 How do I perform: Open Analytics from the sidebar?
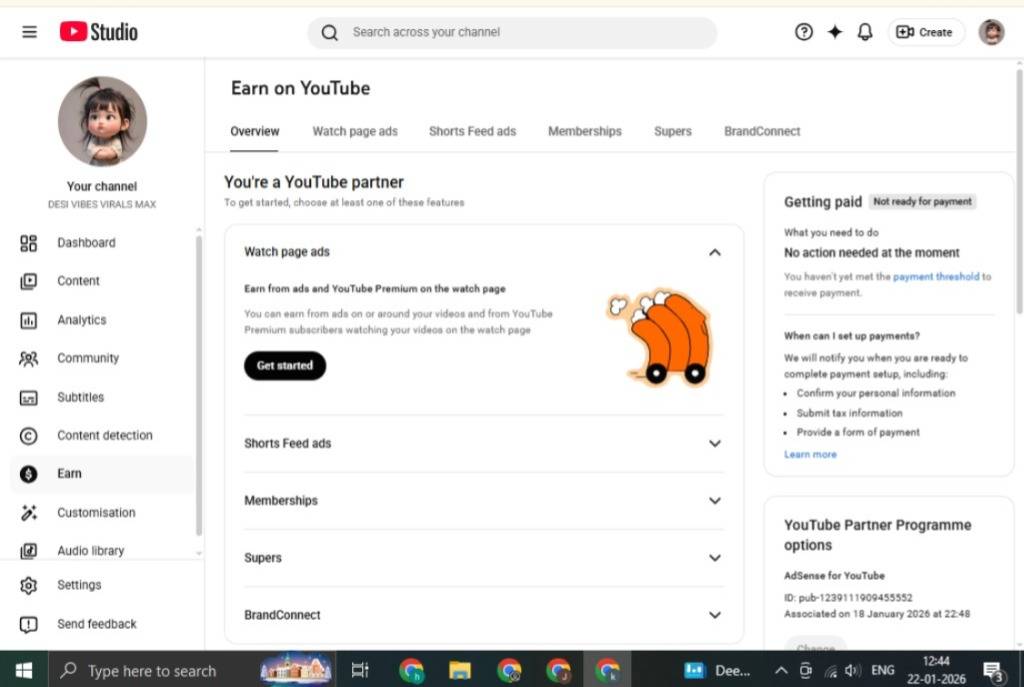tap(81, 320)
